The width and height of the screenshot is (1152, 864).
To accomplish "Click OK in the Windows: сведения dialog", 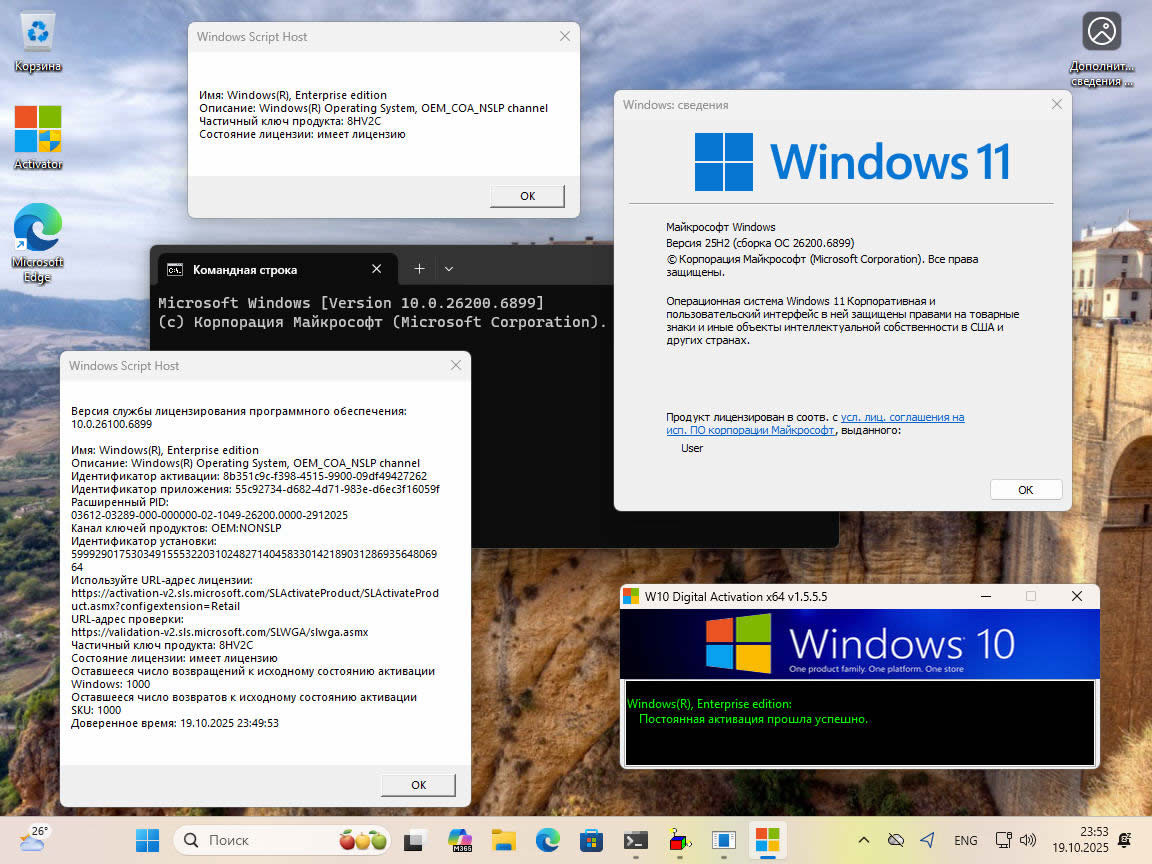I will (x=1026, y=490).
